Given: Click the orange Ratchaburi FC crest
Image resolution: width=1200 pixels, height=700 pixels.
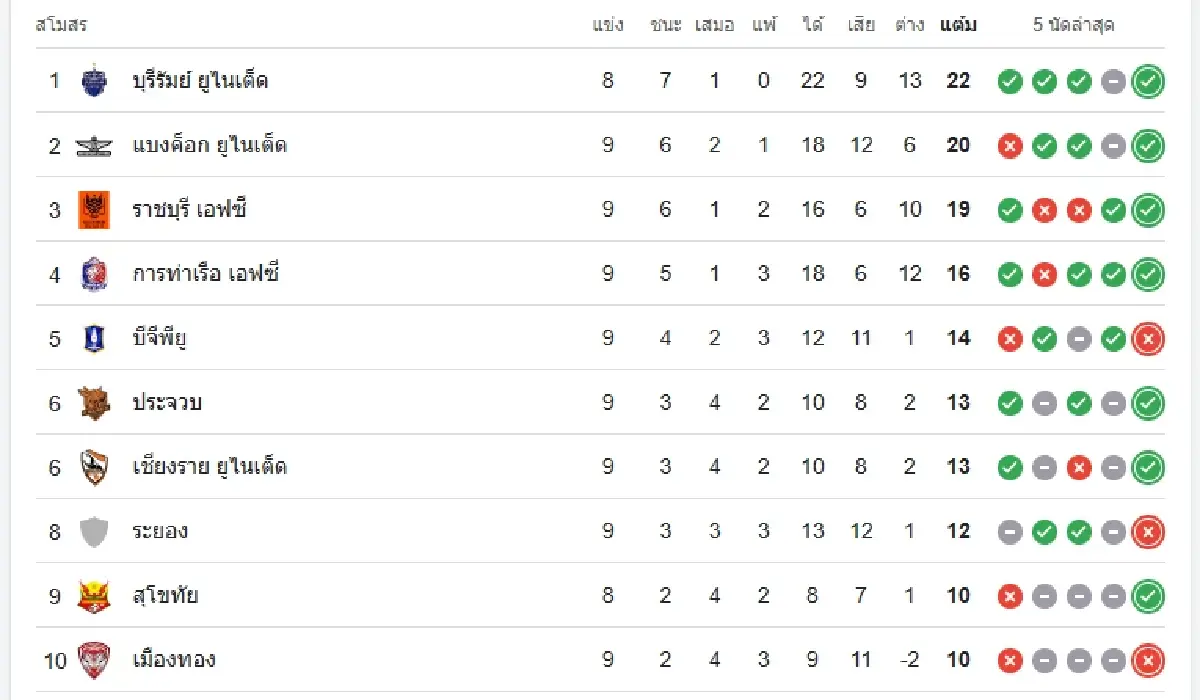Looking at the screenshot, I should [93, 210].
